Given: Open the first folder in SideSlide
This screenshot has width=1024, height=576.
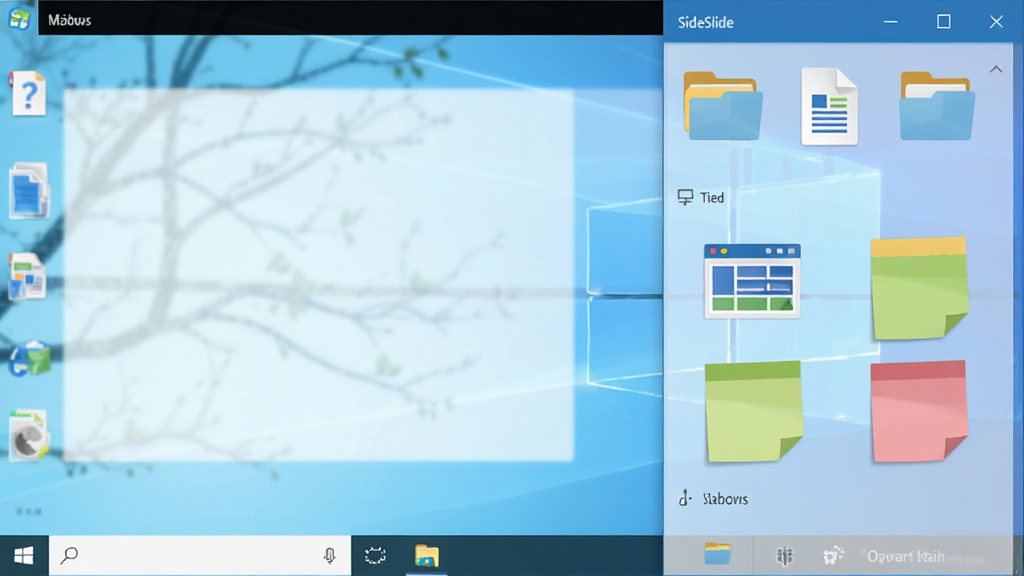Looking at the screenshot, I should point(722,106).
